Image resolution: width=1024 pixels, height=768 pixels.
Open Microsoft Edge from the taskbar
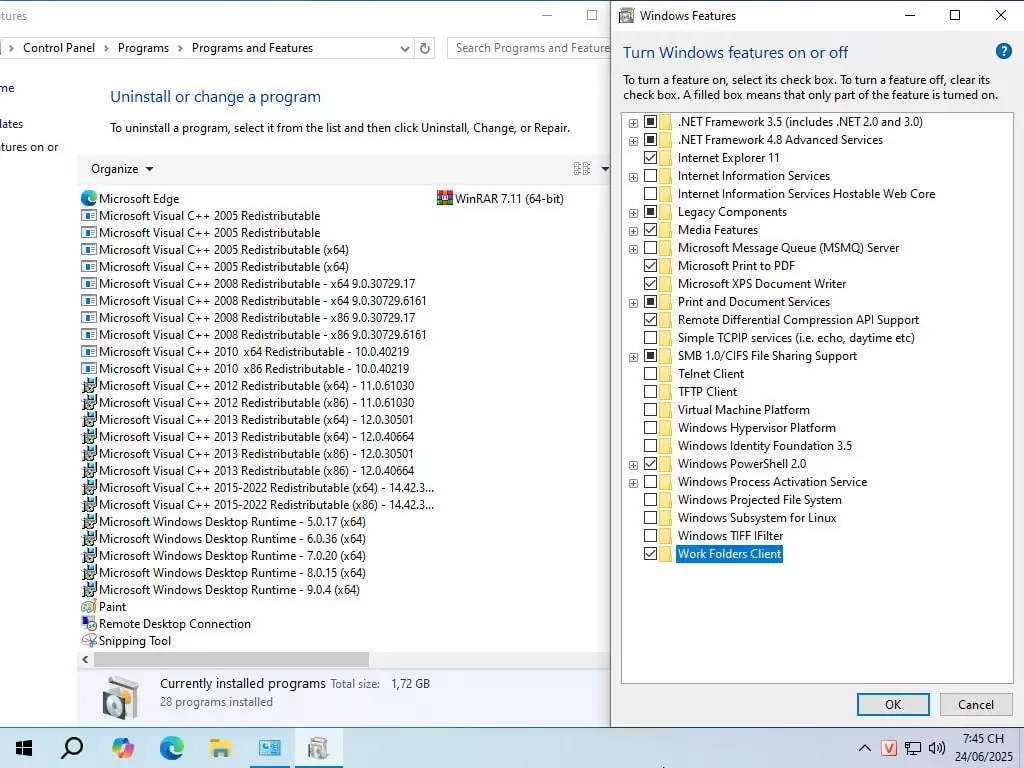171,748
